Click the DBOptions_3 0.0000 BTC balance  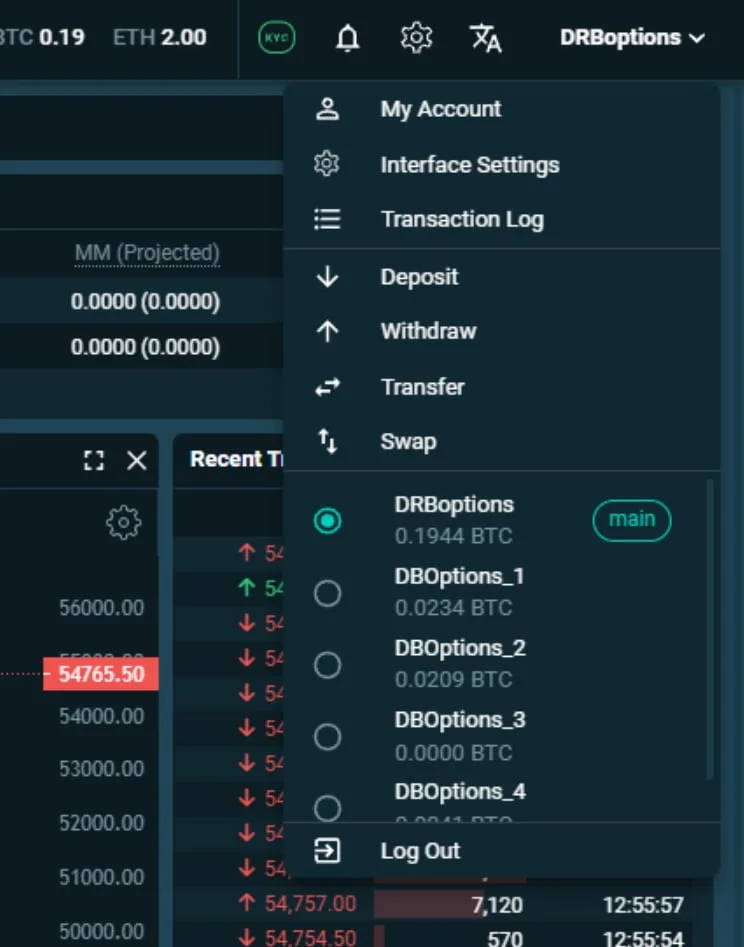tap(454, 753)
